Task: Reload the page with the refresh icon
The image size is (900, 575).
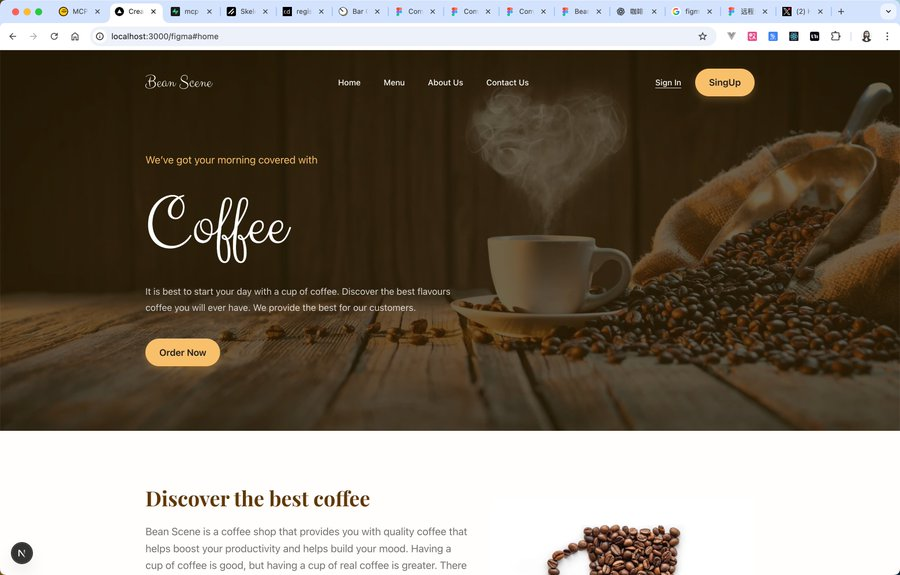Action: tap(54, 36)
